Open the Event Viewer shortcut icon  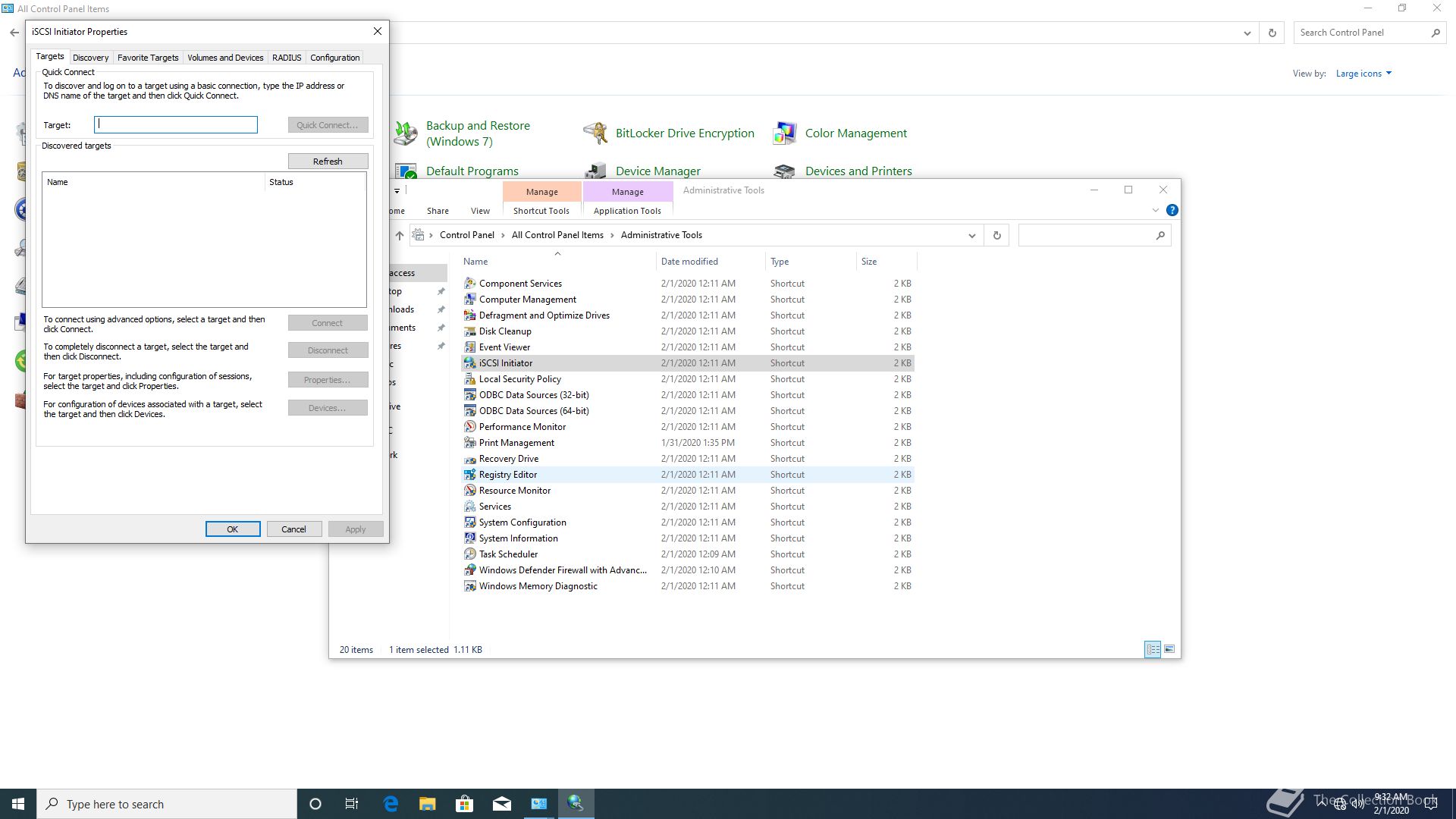[x=470, y=347]
